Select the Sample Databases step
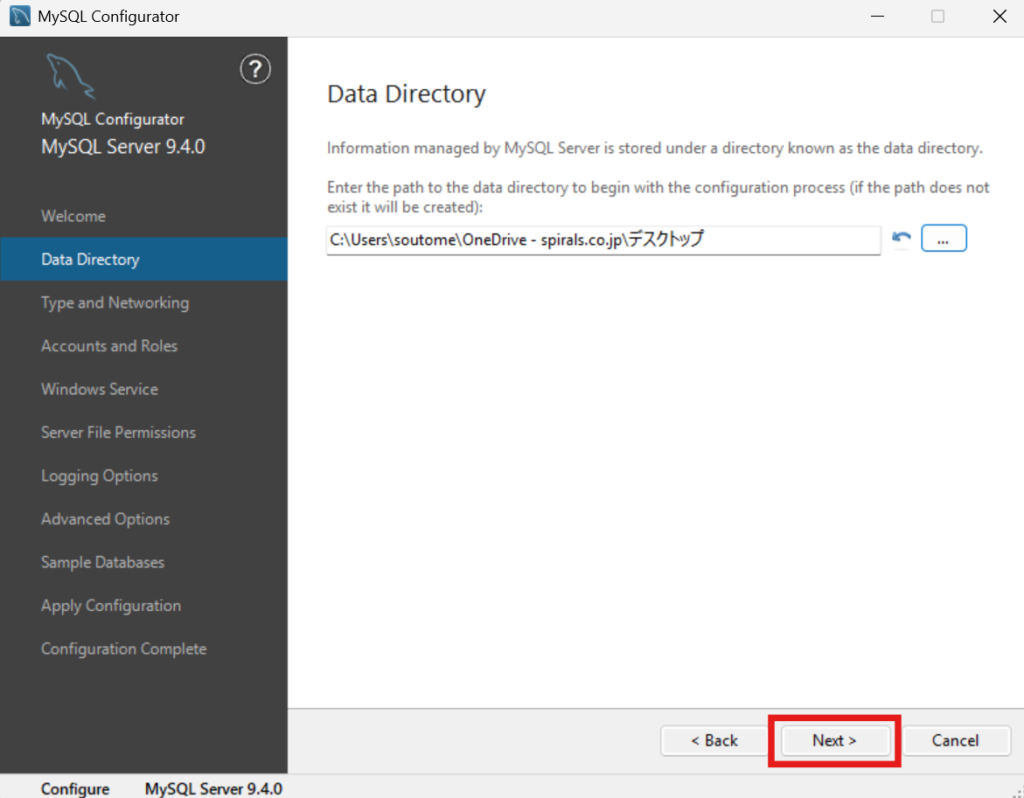Viewport: 1024px width, 798px height. [x=102, y=562]
